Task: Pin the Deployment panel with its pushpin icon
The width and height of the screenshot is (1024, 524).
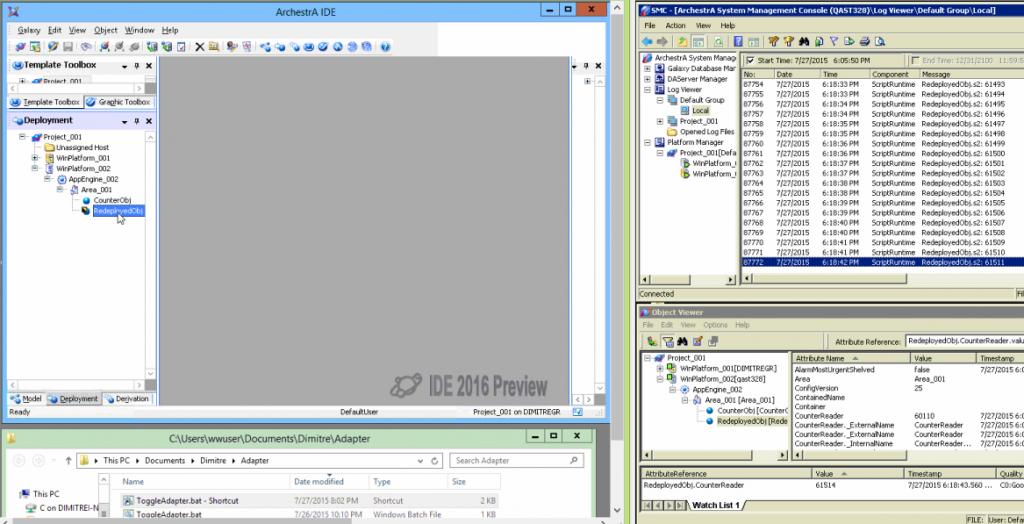Action: pos(139,120)
